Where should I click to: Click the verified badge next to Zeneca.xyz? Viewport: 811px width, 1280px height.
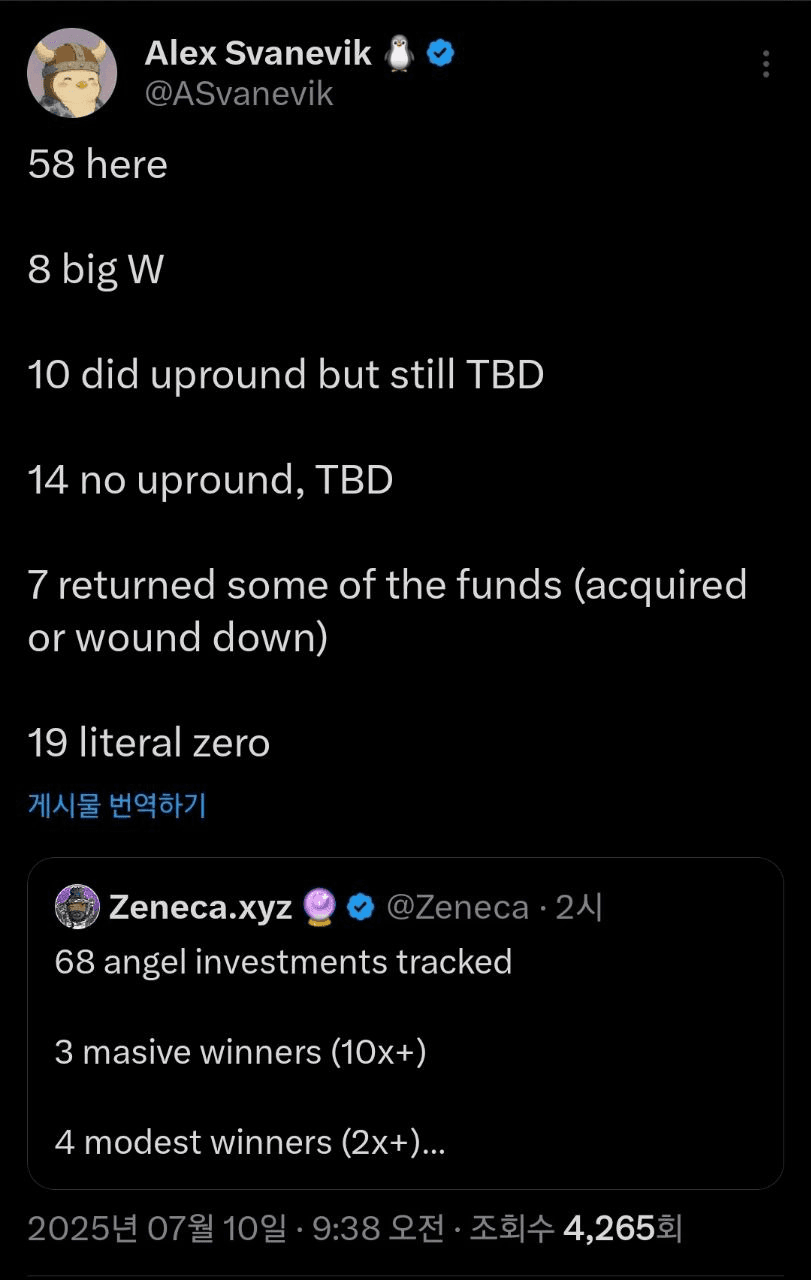coord(360,907)
